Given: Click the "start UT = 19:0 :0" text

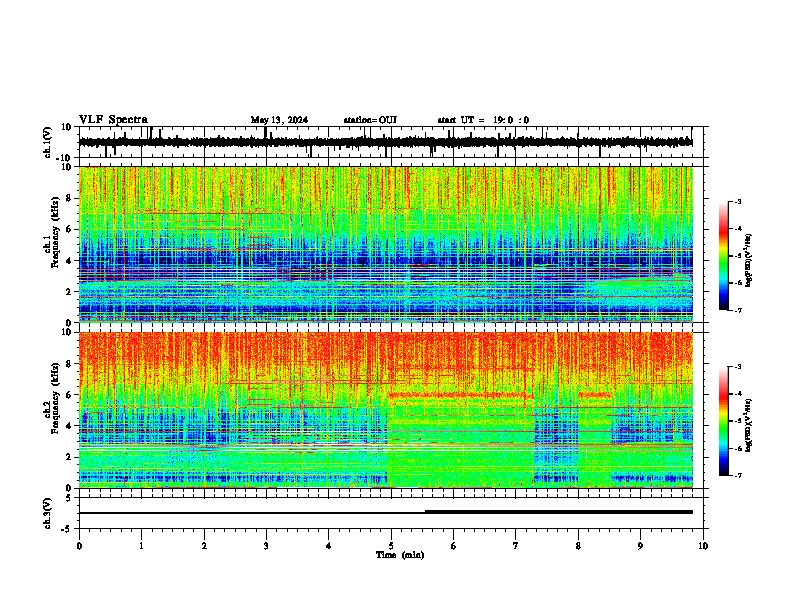Looking at the screenshot, I should pyautogui.click(x=483, y=120).
